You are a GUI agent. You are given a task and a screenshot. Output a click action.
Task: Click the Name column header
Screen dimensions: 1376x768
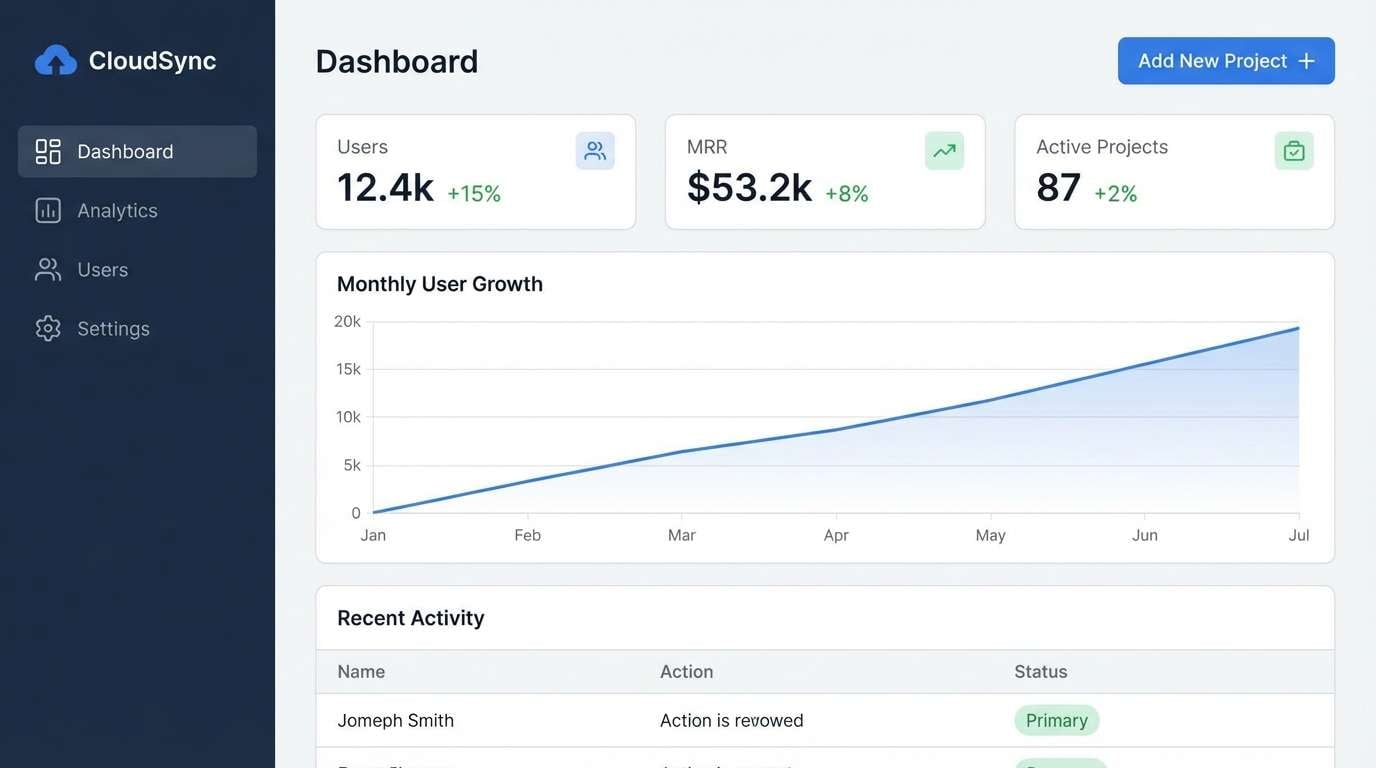point(360,671)
